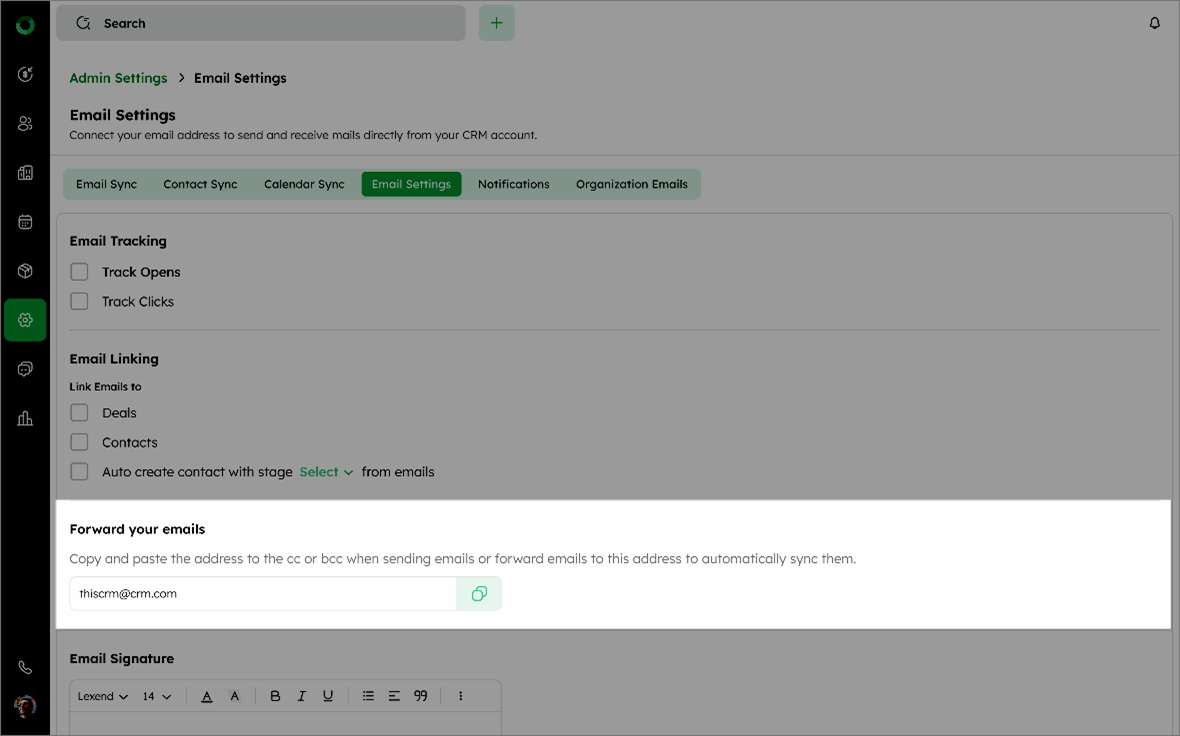The height and width of the screenshot is (736, 1180).
Task: Switch to the Organization Emails tab
Action: click(631, 184)
